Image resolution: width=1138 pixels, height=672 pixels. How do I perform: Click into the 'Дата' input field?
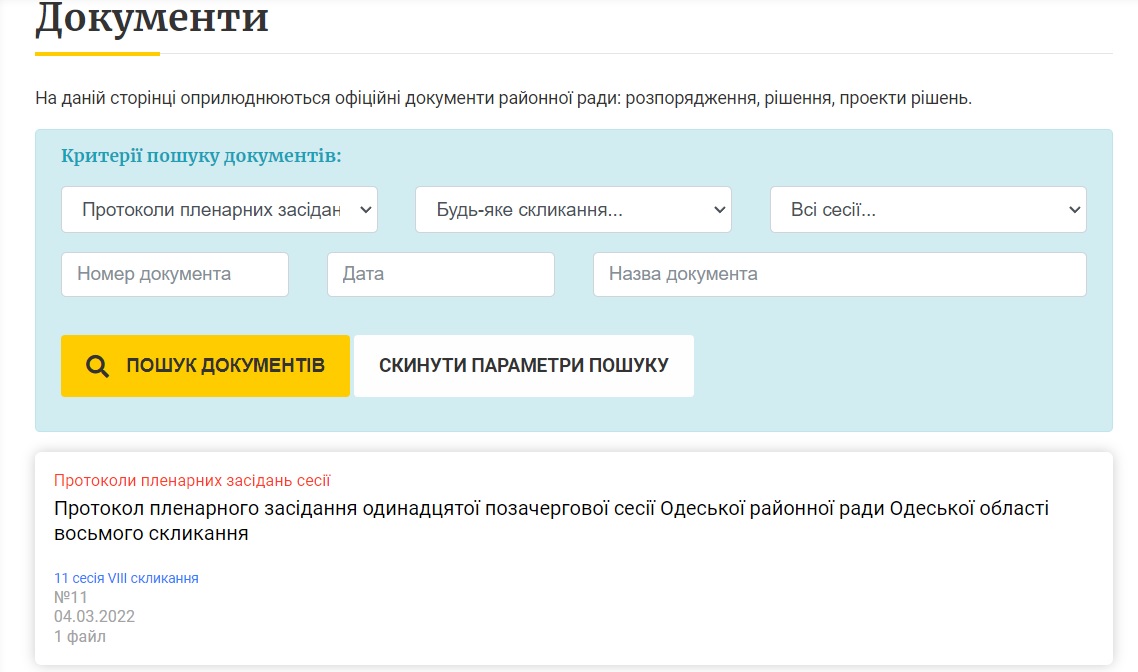[x=441, y=274]
